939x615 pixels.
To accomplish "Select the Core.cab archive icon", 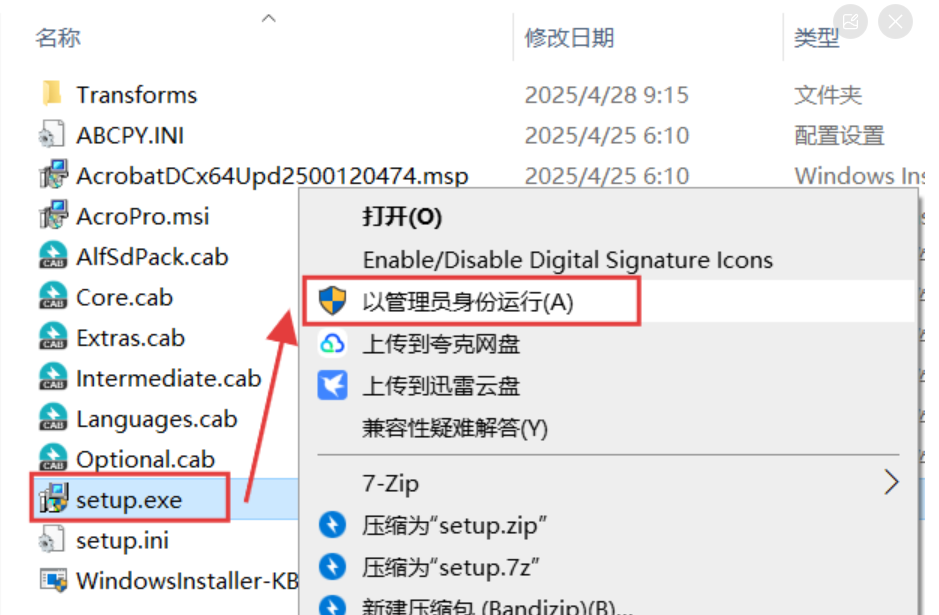I will click(x=53, y=296).
